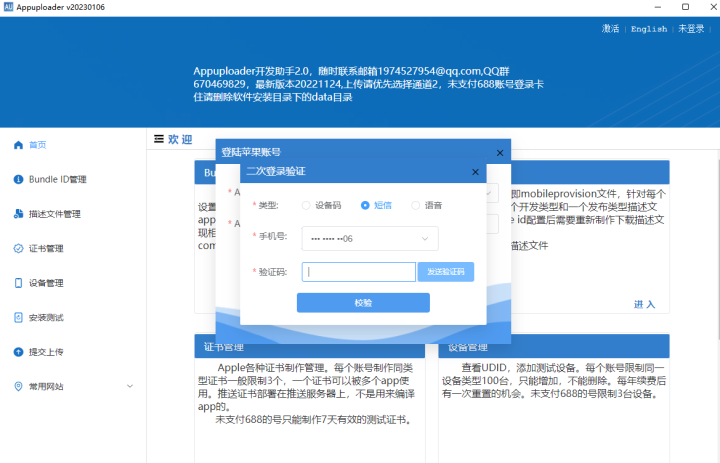Click the home icon in sidebar
Viewport: 720px width, 463px height.
coord(18,145)
